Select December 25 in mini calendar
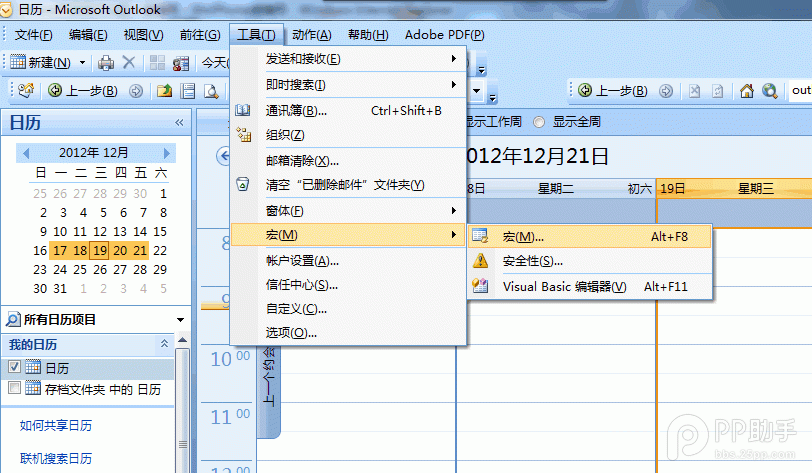The image size is (812, 473). point(80,269)
